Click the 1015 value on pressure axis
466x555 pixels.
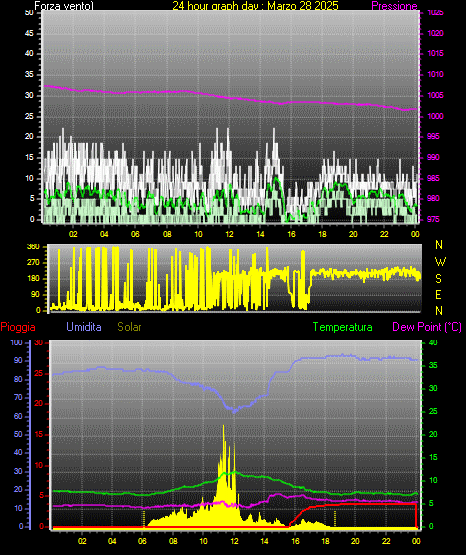tap(435, 53)
